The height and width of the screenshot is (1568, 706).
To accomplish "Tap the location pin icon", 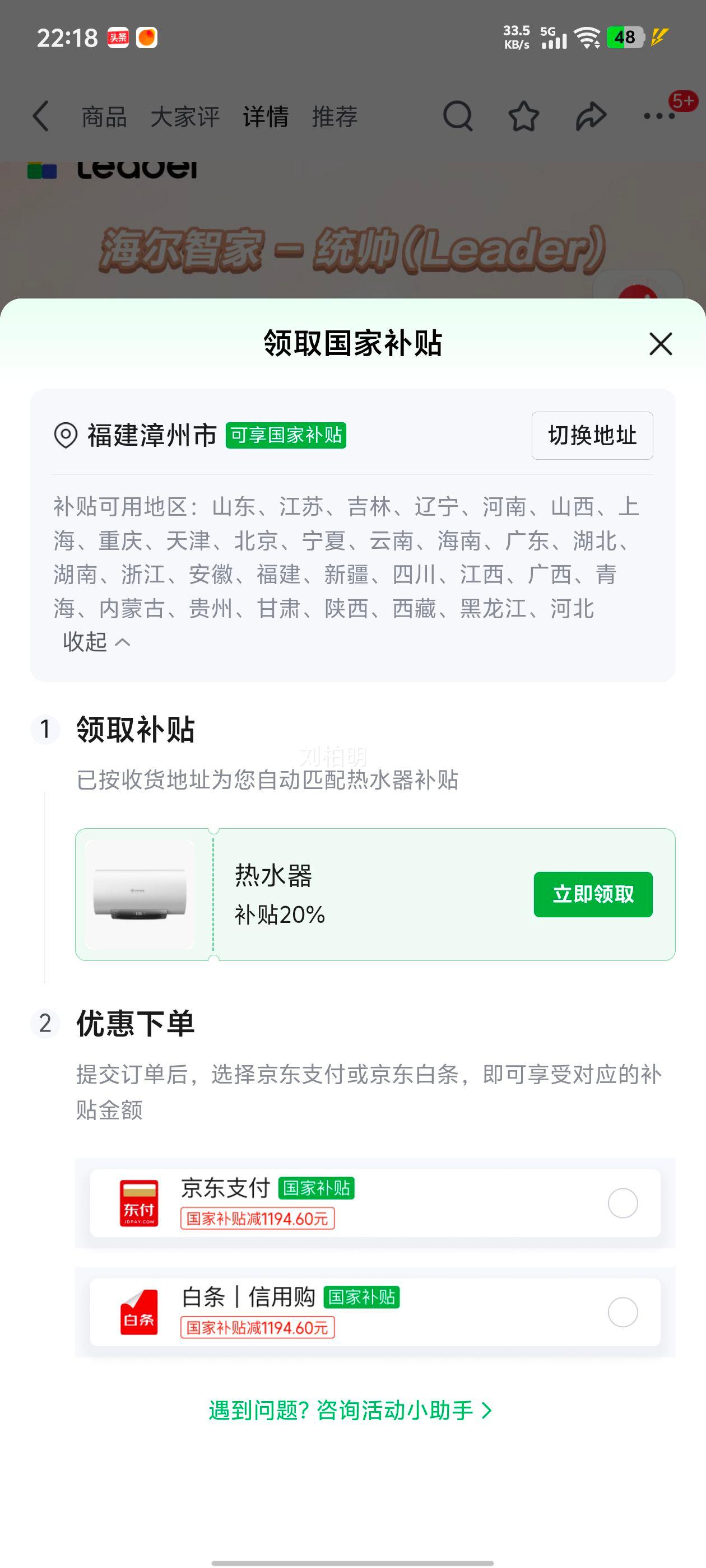I will click(x=66, y=435).
